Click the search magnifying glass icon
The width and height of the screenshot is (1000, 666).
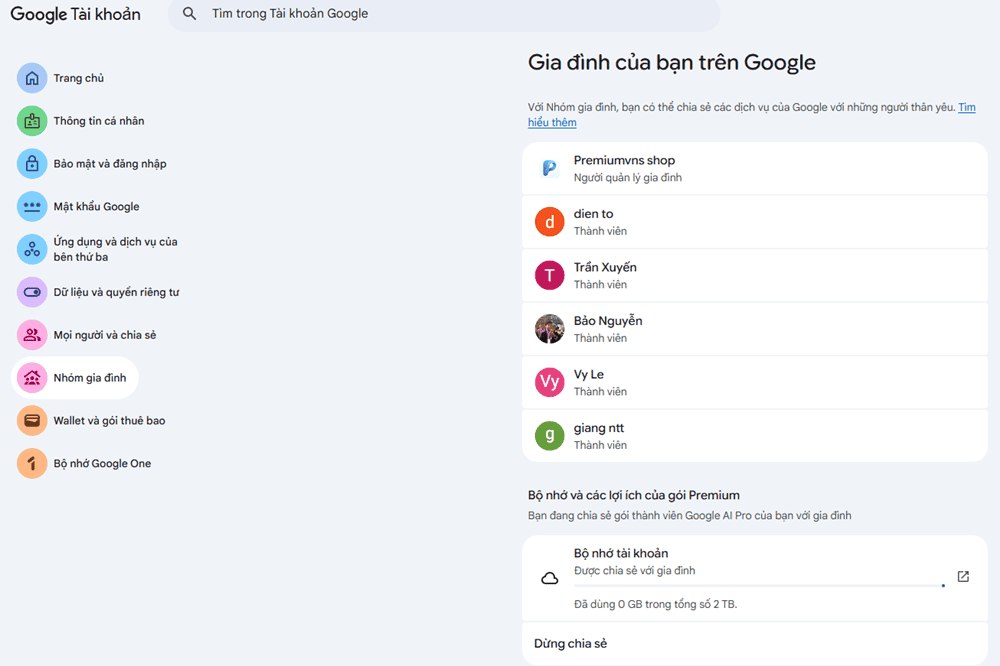pyautogui.click(x=189, y=14)
